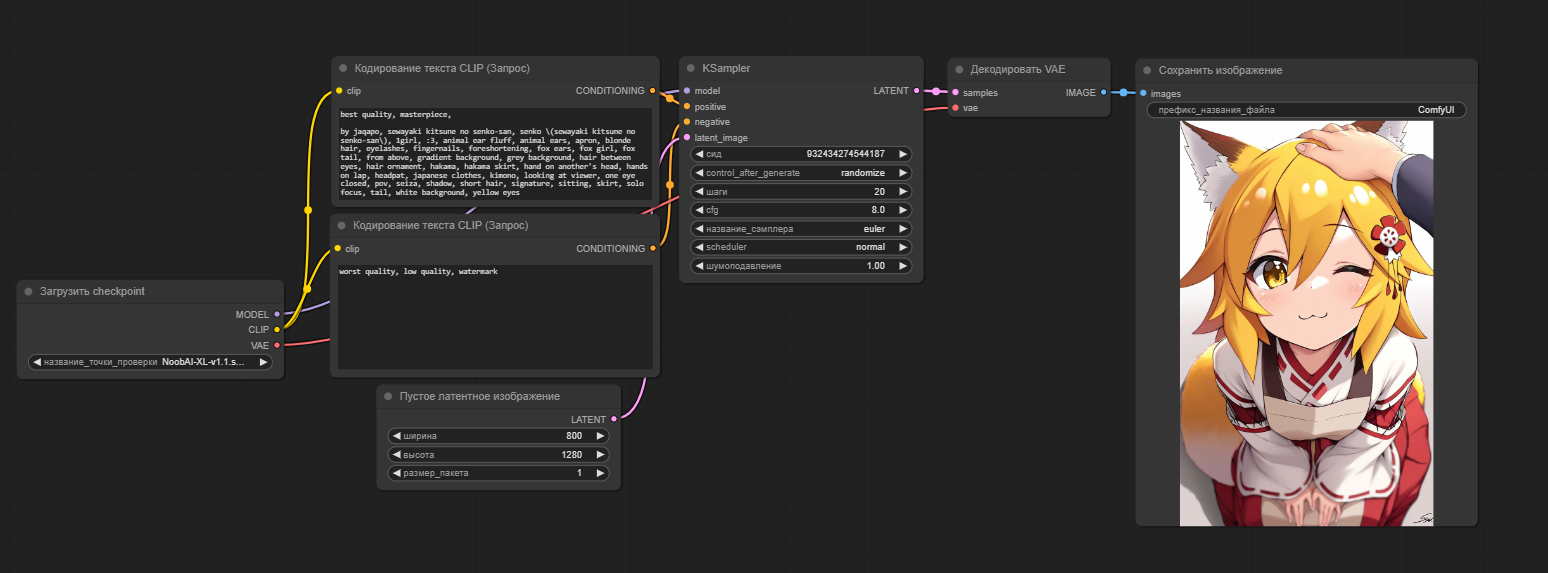
Task: Click the Загрузить checkpoint title text
Action: click(92, 292)
